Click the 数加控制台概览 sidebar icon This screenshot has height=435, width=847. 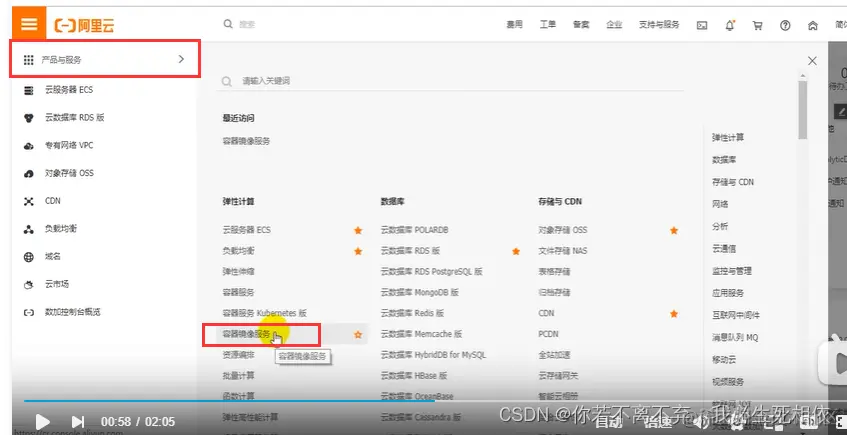tap(29, 312)
